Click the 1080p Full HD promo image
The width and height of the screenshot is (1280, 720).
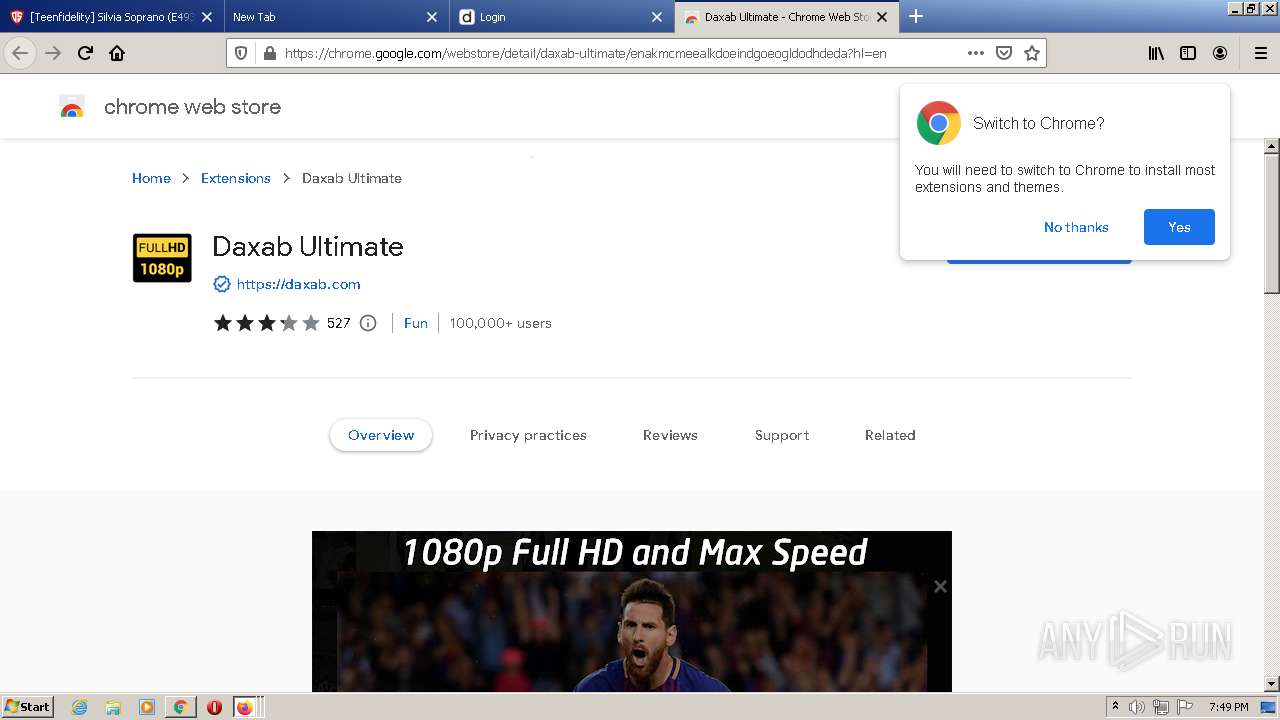tap(632, 611)
